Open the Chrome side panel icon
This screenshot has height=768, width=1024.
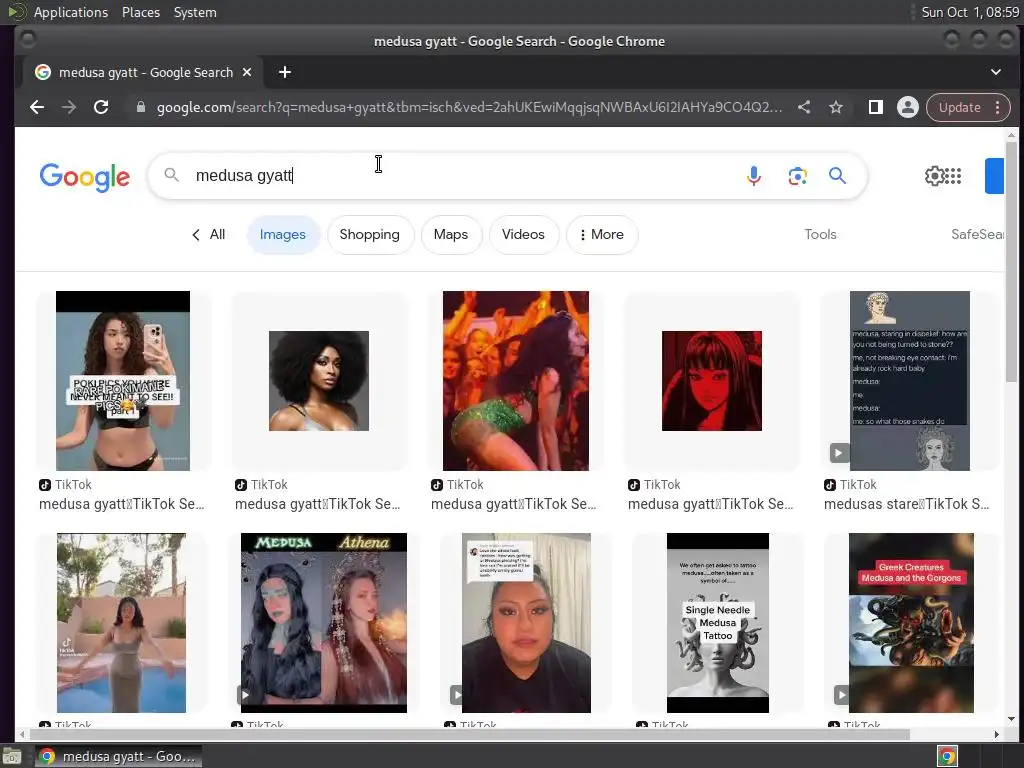click(x=876, y=107)
